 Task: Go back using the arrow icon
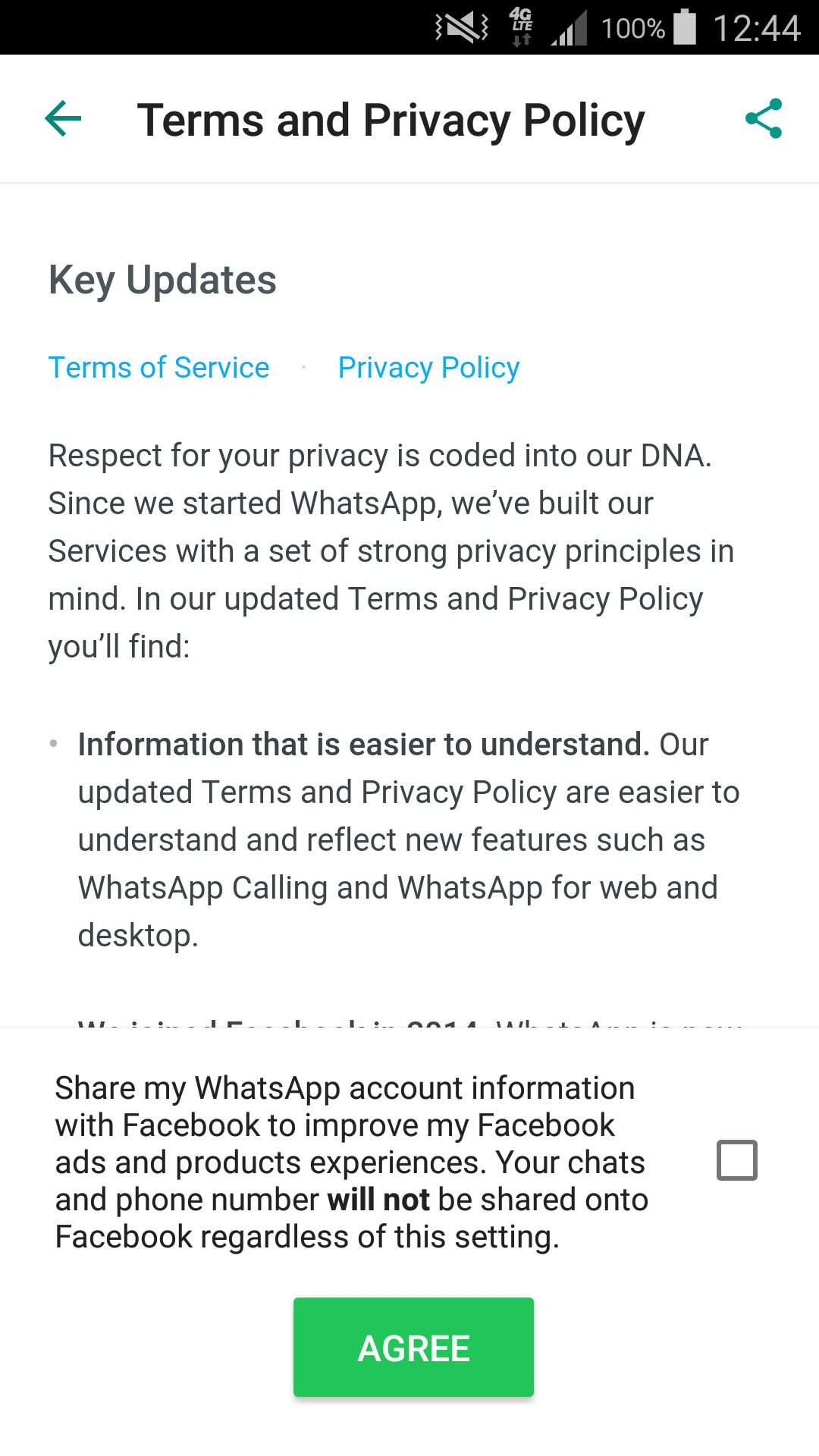point(64,119)
